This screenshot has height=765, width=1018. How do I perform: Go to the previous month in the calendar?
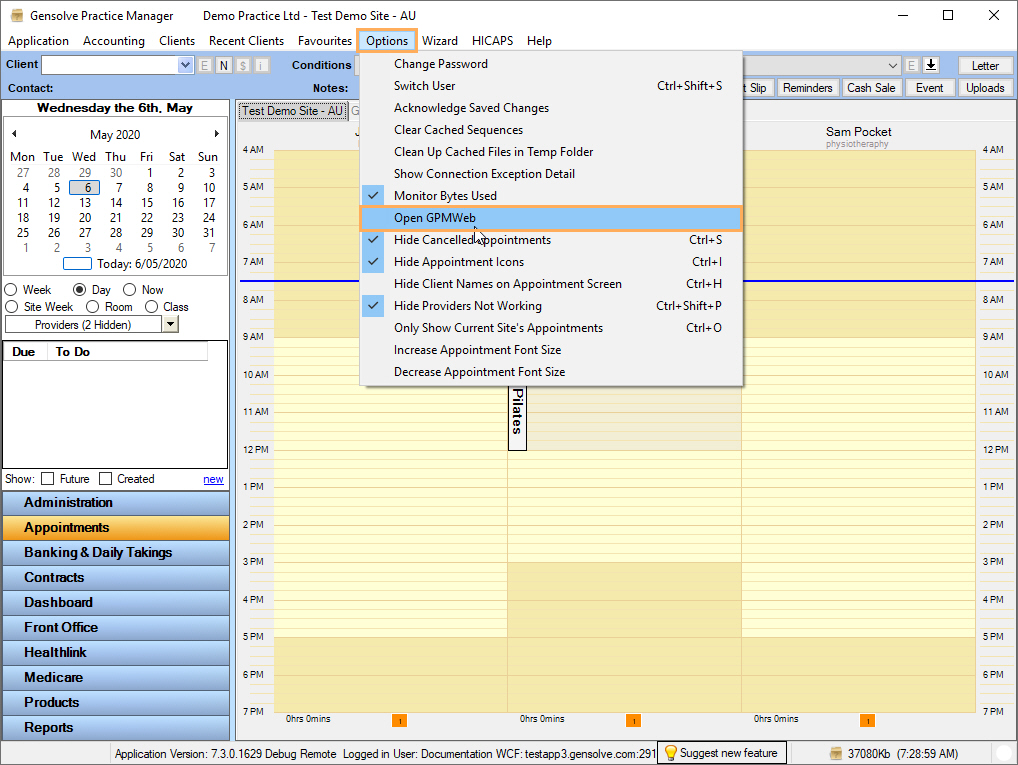click(14, 134)
